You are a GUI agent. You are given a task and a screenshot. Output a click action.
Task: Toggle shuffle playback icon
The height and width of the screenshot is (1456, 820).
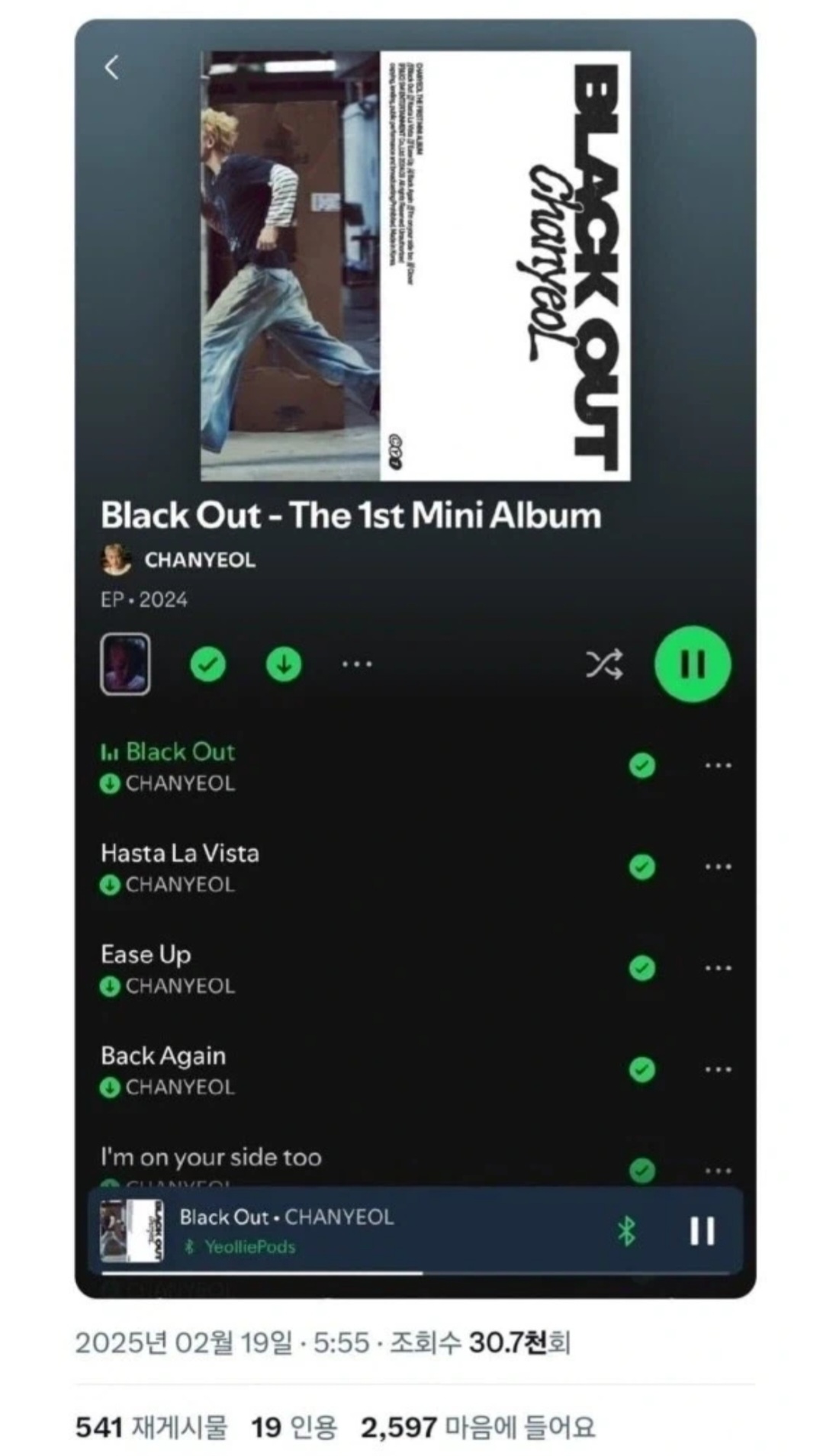coord(604,664)
